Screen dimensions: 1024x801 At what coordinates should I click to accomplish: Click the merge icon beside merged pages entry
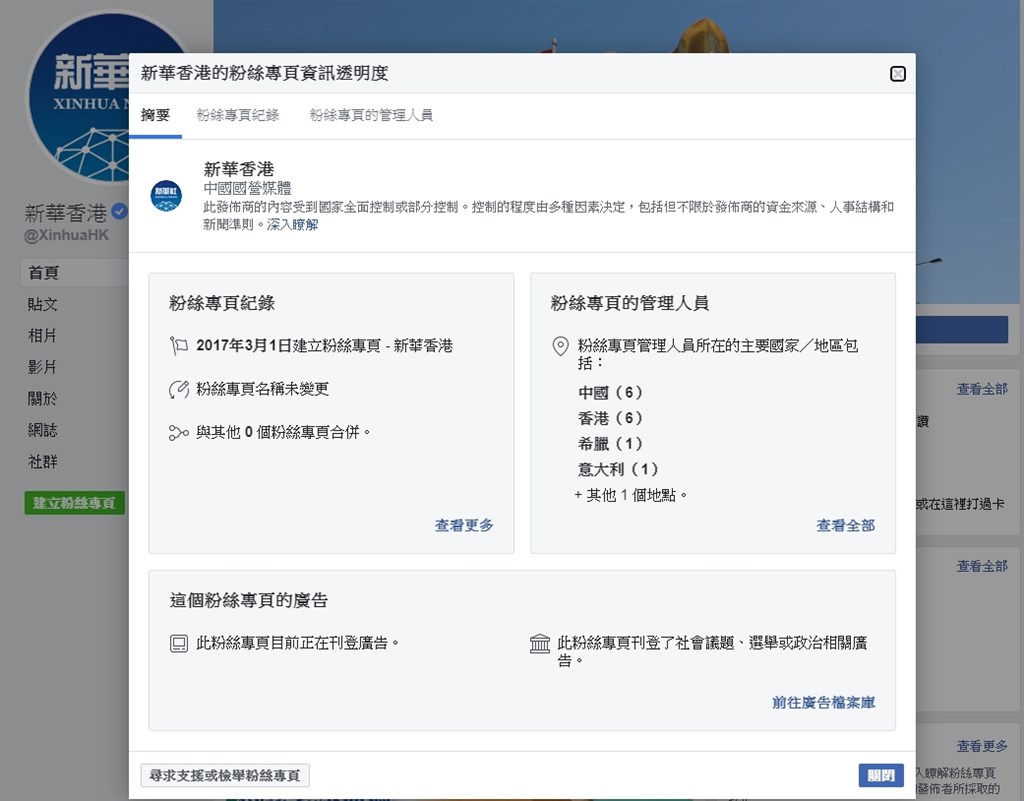[x=178, y=432]
